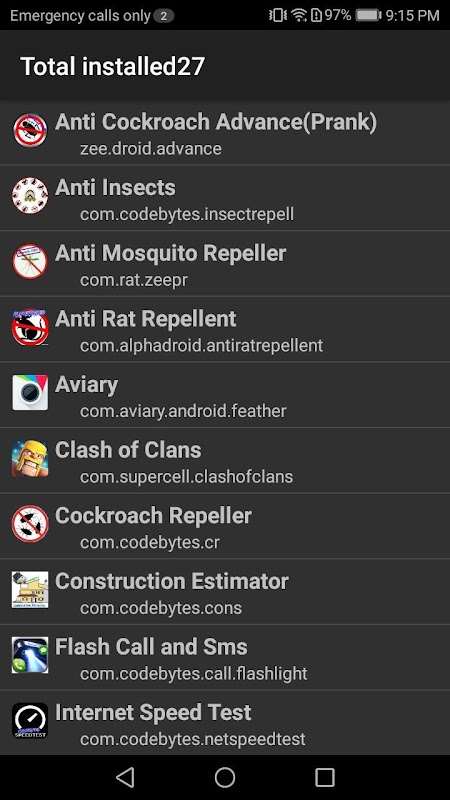This screenshot has height=800, width=450.
Task: Tap the Construction Estimator icon
Action: coord(30,589)
